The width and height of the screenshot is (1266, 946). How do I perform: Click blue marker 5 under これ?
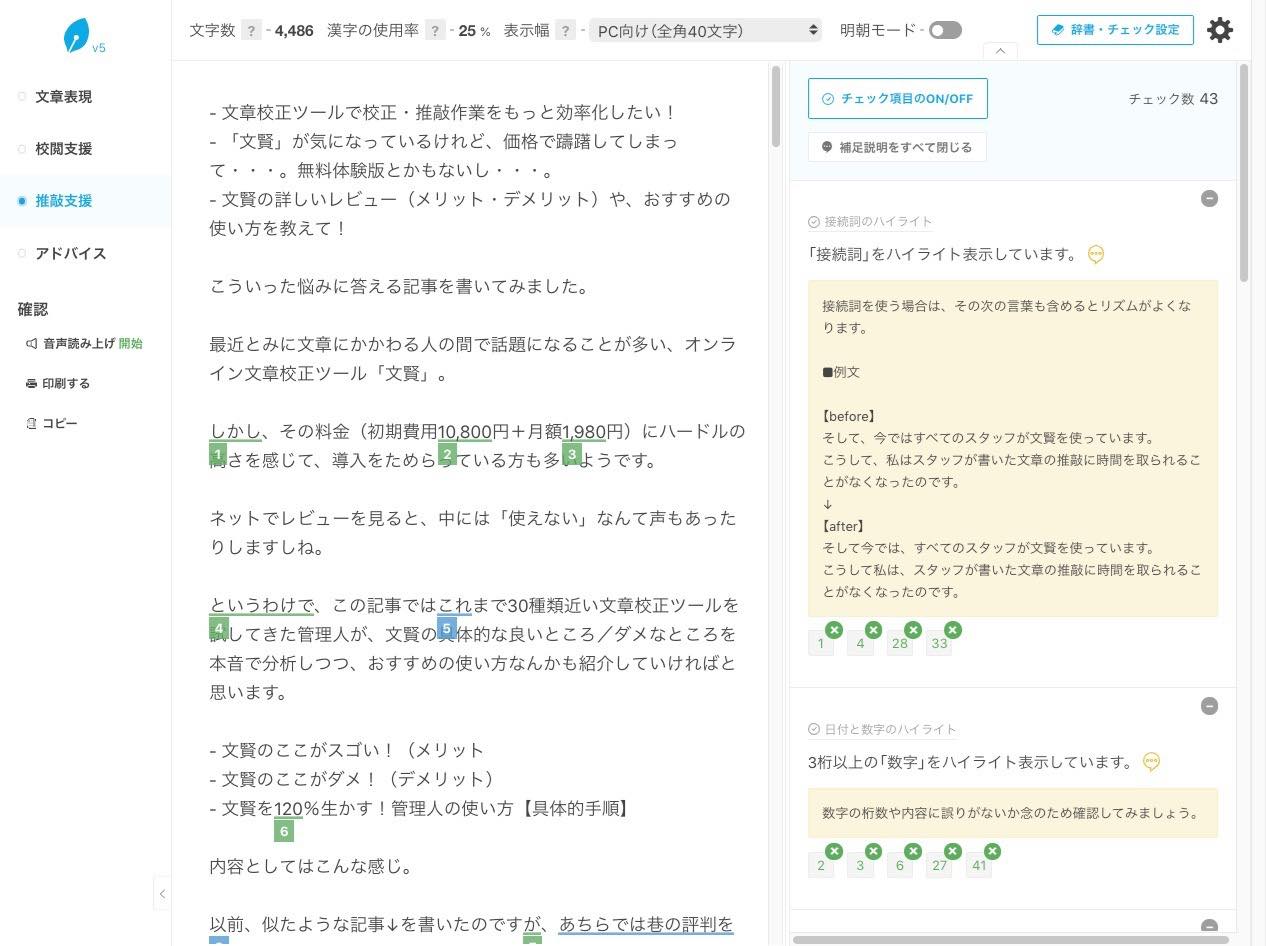point(447,628)
